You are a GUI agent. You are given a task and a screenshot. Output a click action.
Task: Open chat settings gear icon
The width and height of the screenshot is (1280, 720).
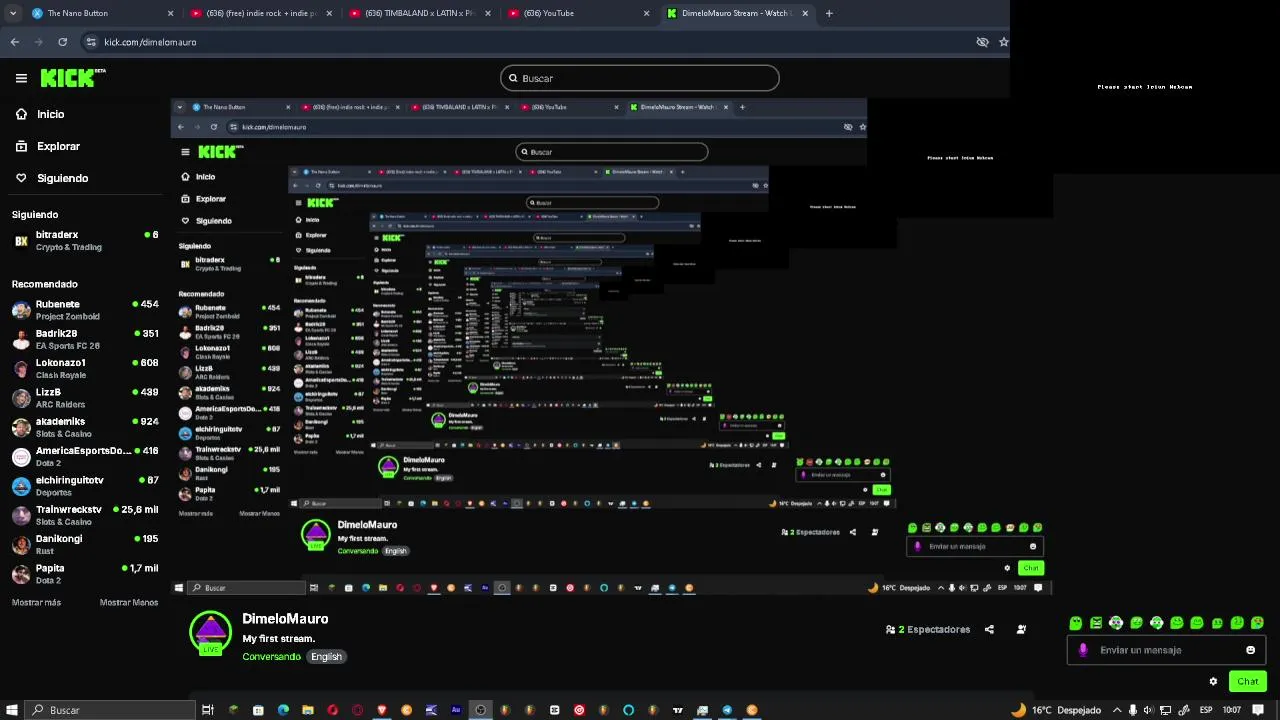(1213, 682)
